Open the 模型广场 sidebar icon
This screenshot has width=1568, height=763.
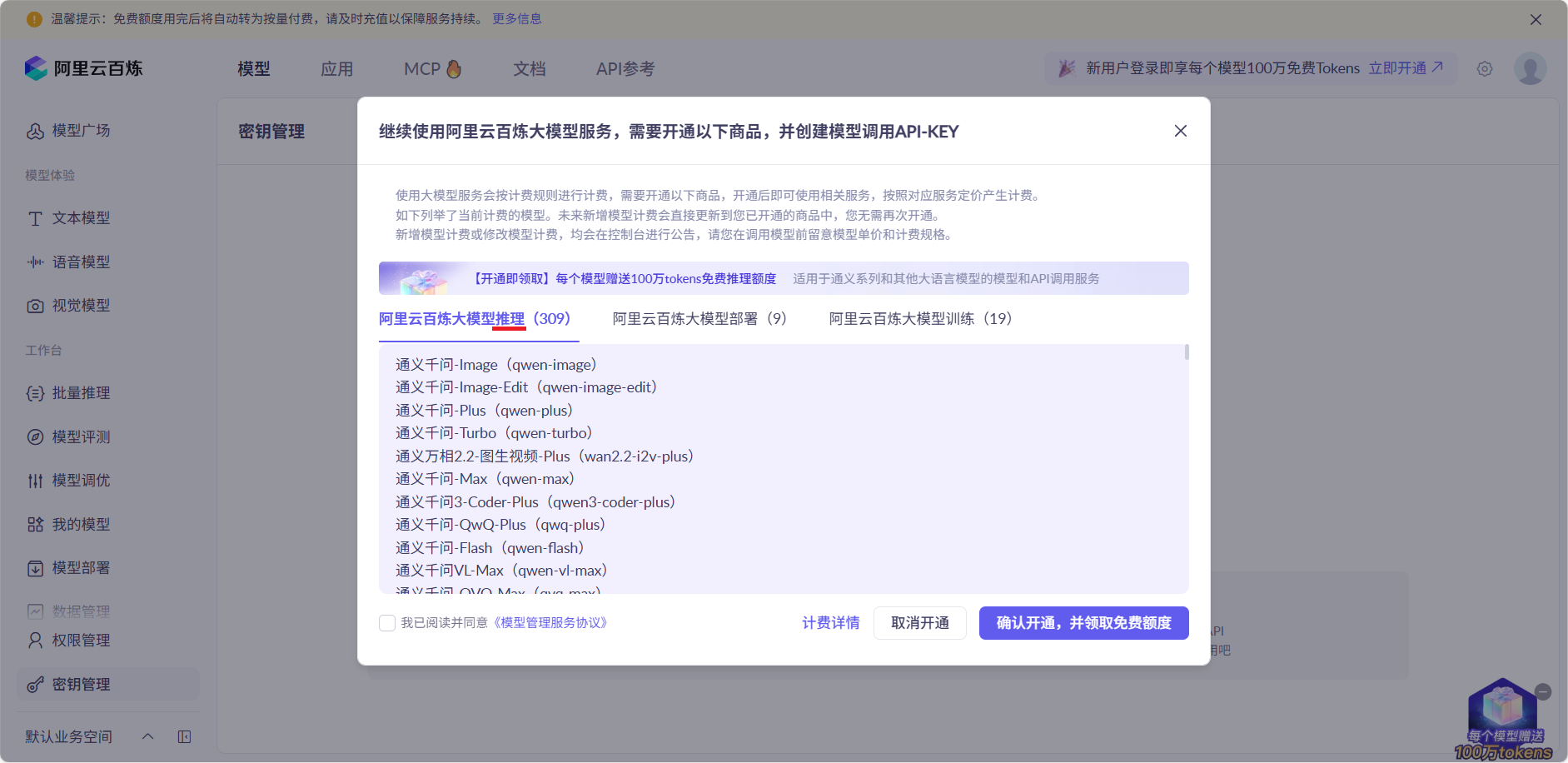35,131
